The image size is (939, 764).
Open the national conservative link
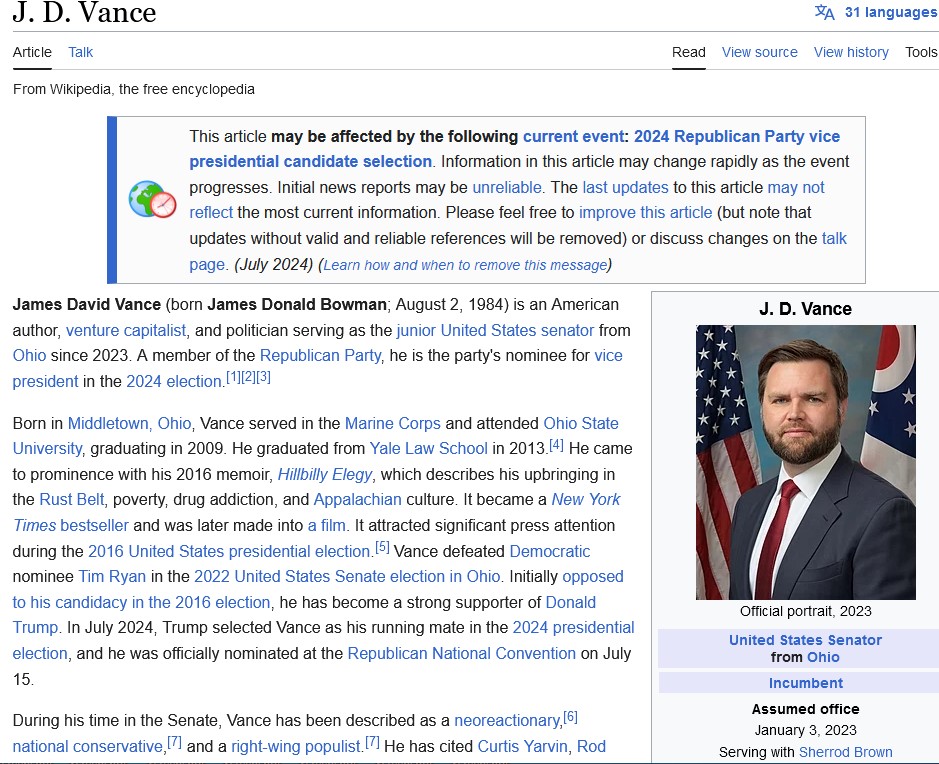coord(88,747)
